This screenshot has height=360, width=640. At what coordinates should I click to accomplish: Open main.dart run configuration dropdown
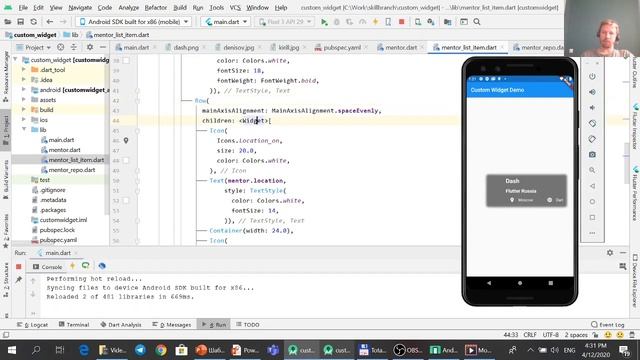pyautogui.click(x=226, y=22)
